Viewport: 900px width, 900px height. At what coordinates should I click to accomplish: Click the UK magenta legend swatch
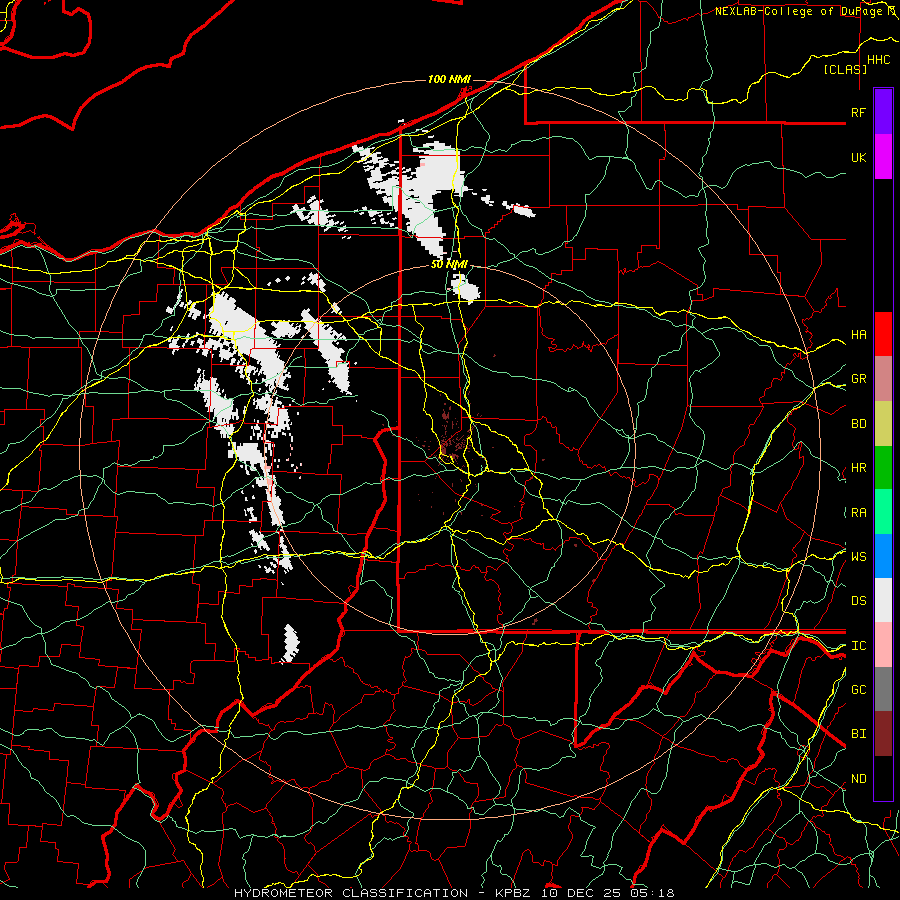[x=883, y=157]
